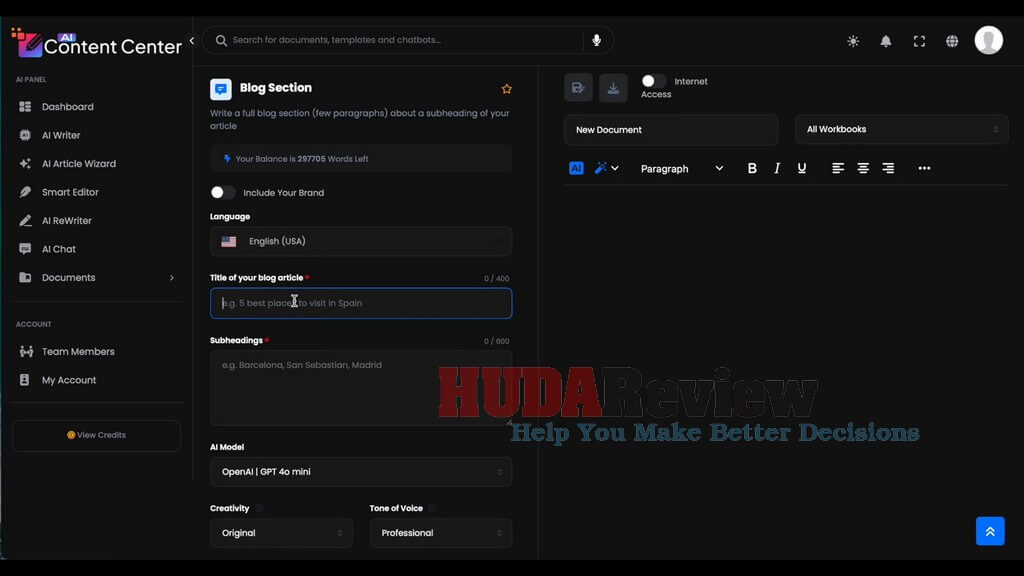Screen dimensions: 1024x576
Task: Open the Language dropdown English (USA)
Action: point(361,242)
